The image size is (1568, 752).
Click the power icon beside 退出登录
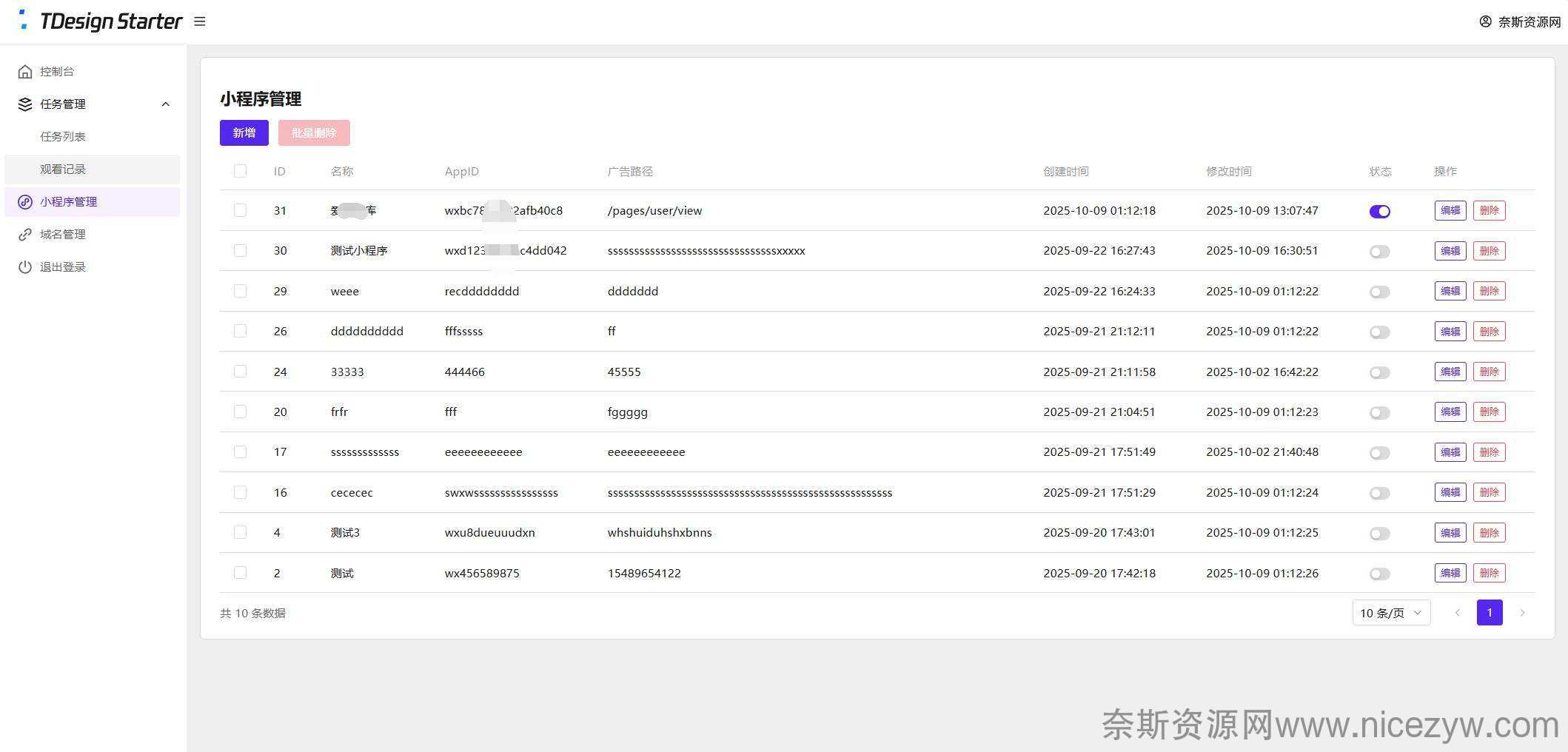(25, 267)
